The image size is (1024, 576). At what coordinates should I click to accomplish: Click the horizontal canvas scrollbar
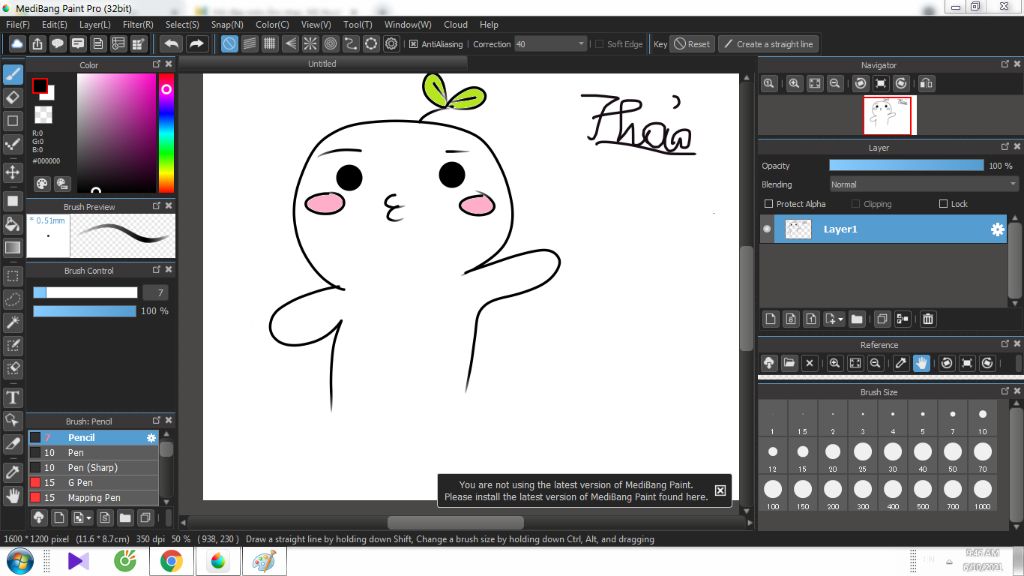(x=456, y=522)
